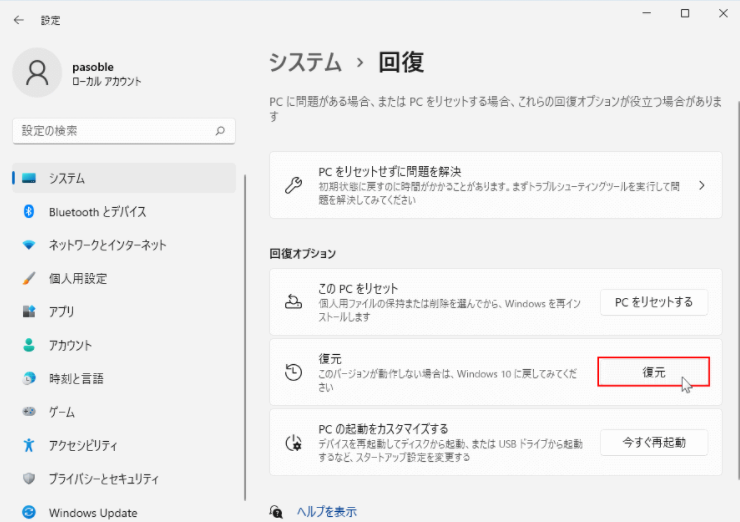Image resolution: width=740 pixels, height=522 pixels.
Task: Open ゲーム settings section
Action: tap(62, 412)
